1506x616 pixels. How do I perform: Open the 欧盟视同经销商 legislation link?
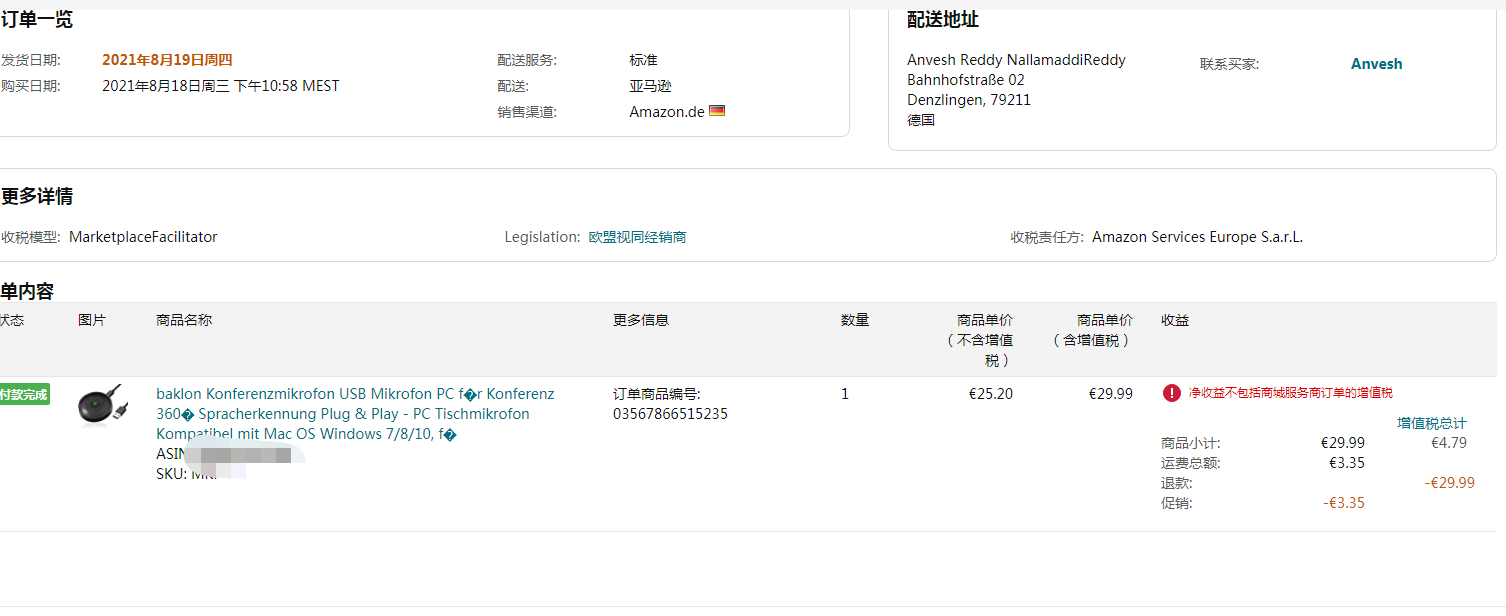tap(637, 237)
